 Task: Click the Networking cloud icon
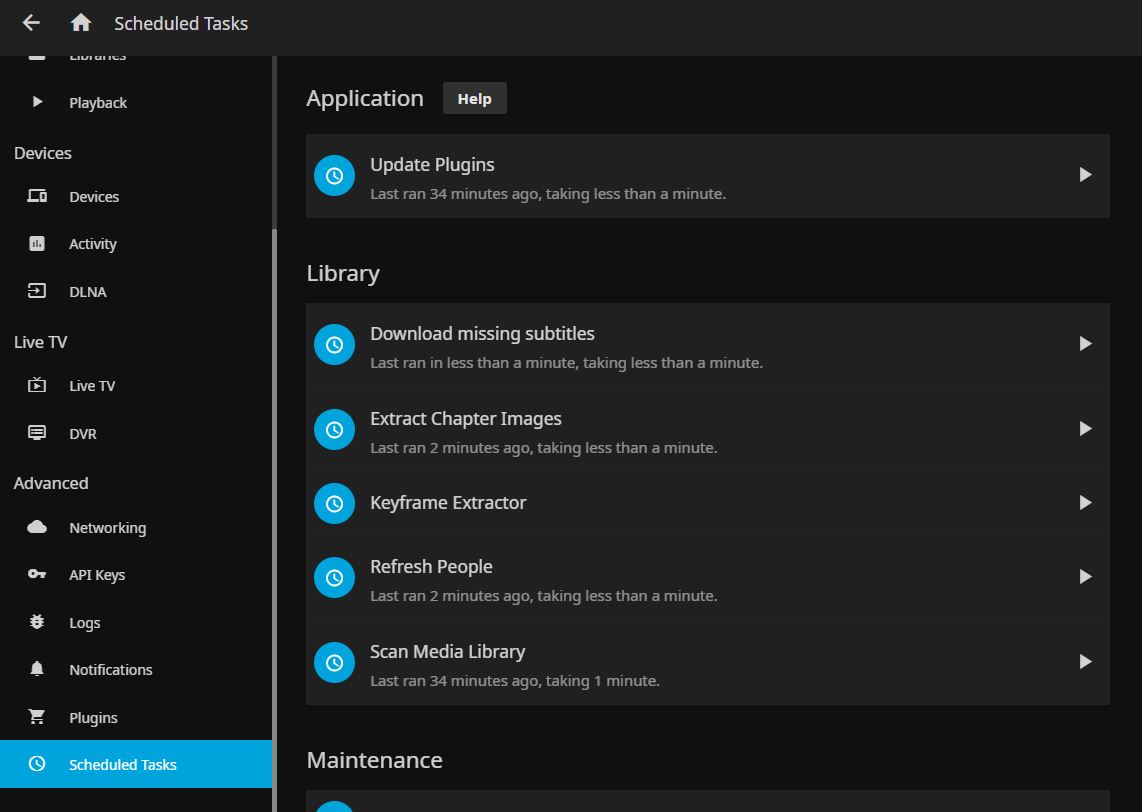pyautogui.click(x=37, y=527)
